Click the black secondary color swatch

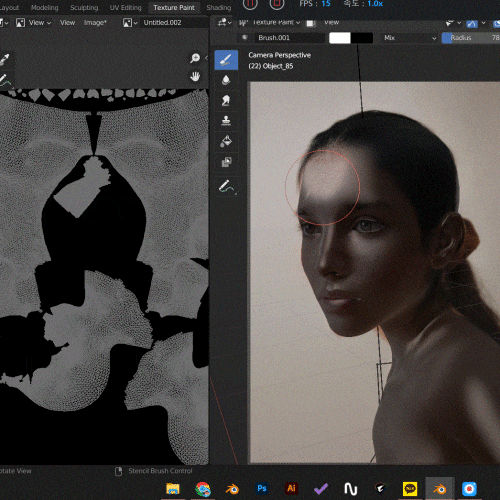[x=362, y=38]
